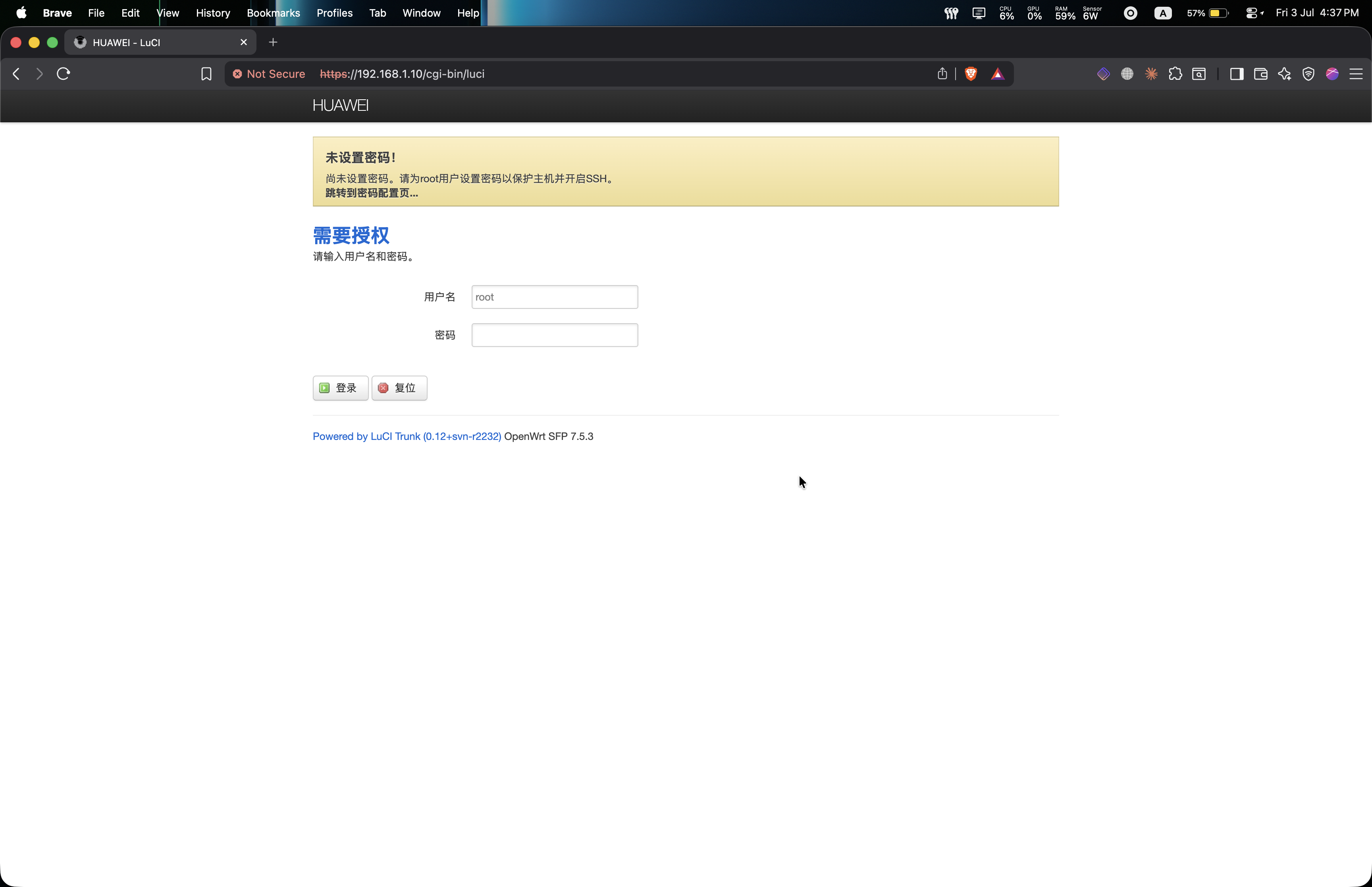Open the History menu
Viewport: 1372px width, 887px height.
213,13
